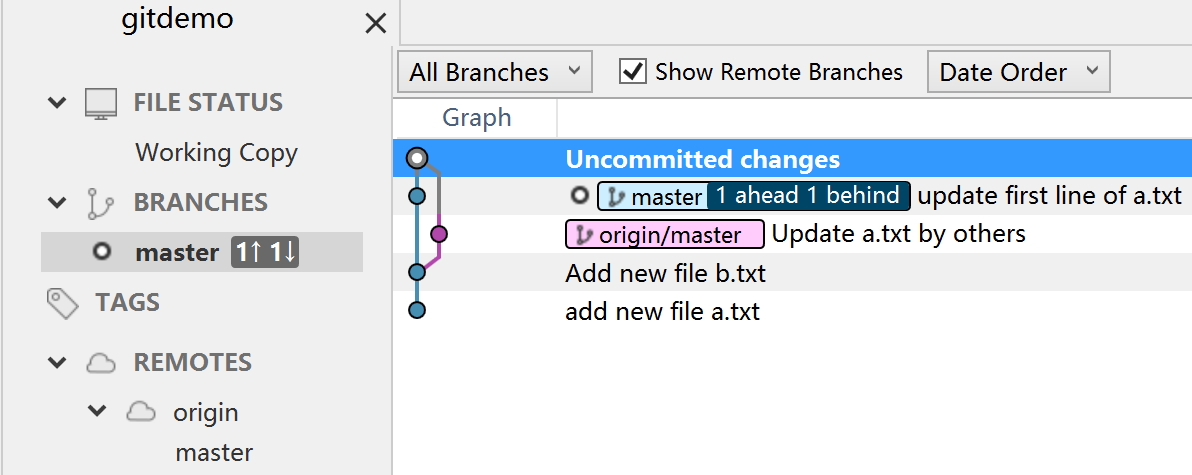Collapse the origin remote tree node
The width and height of the screenshot is (1192, 475).
pos(97,412)
